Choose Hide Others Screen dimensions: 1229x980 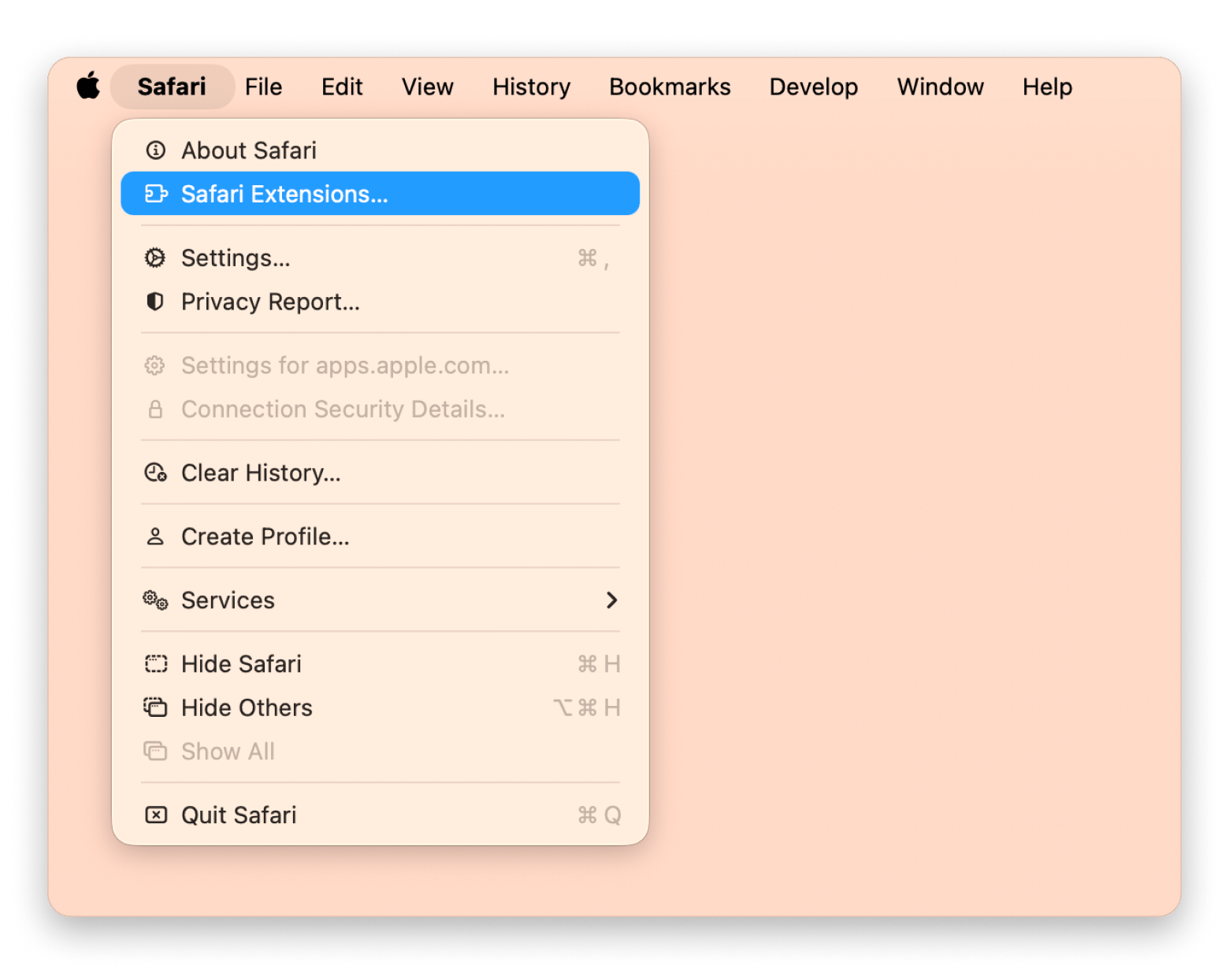(x=380, y=707)
